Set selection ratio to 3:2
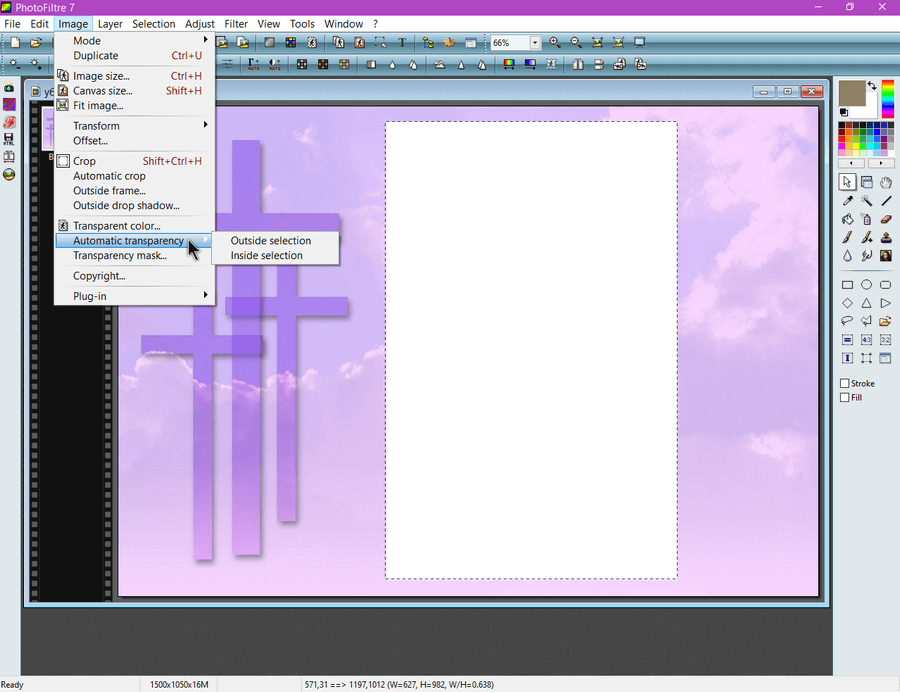The image size is (900, 692). point(886,340)
